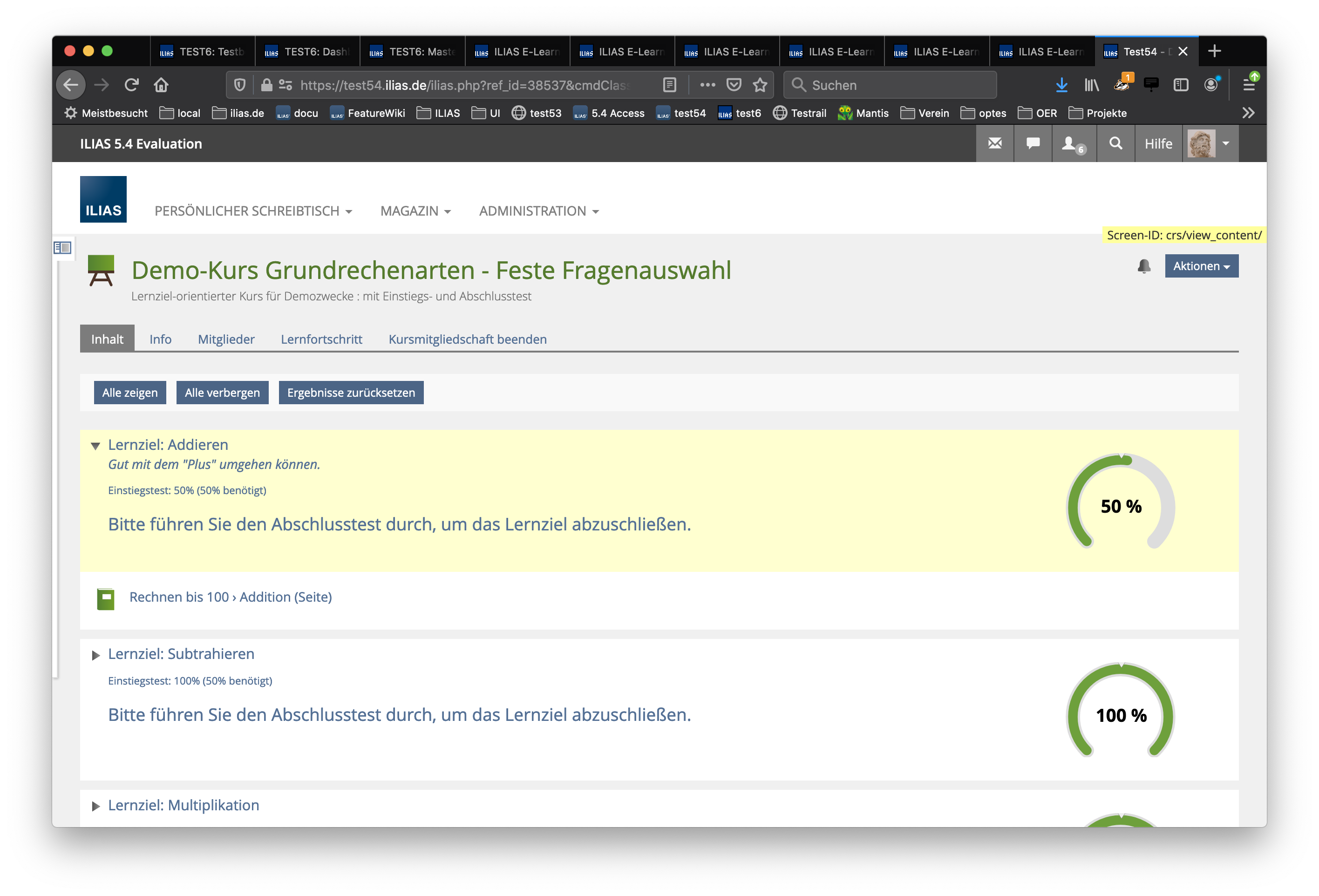Toggle the left sidebar panel icon
This screenshot has width=1319, height=896.
(62, 247)
